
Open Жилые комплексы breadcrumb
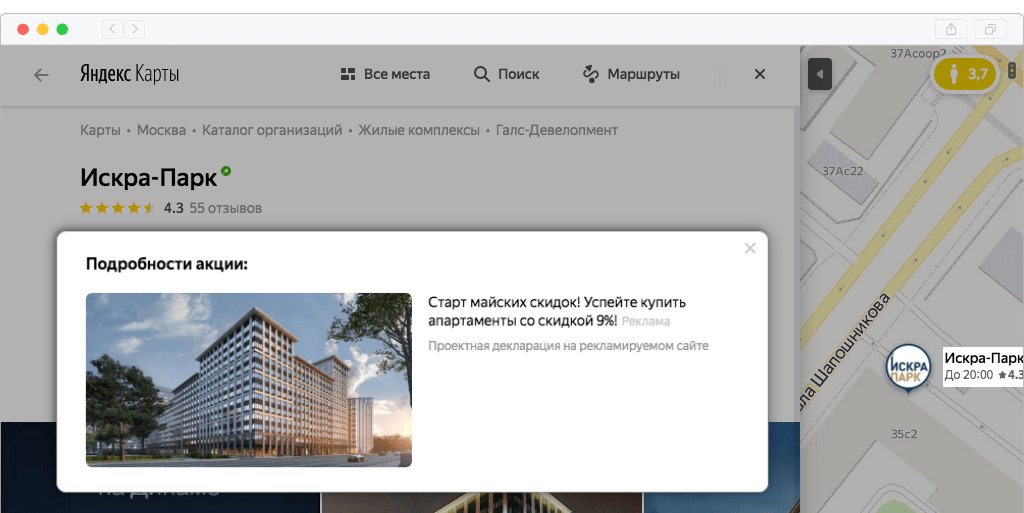click(419, 130)
